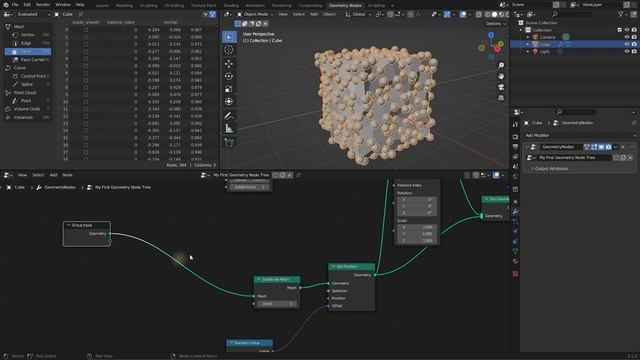The width and height of the screenshot is (640, 360).
Task: Click the outliner filter funnel icon
Action: (621, 14)
